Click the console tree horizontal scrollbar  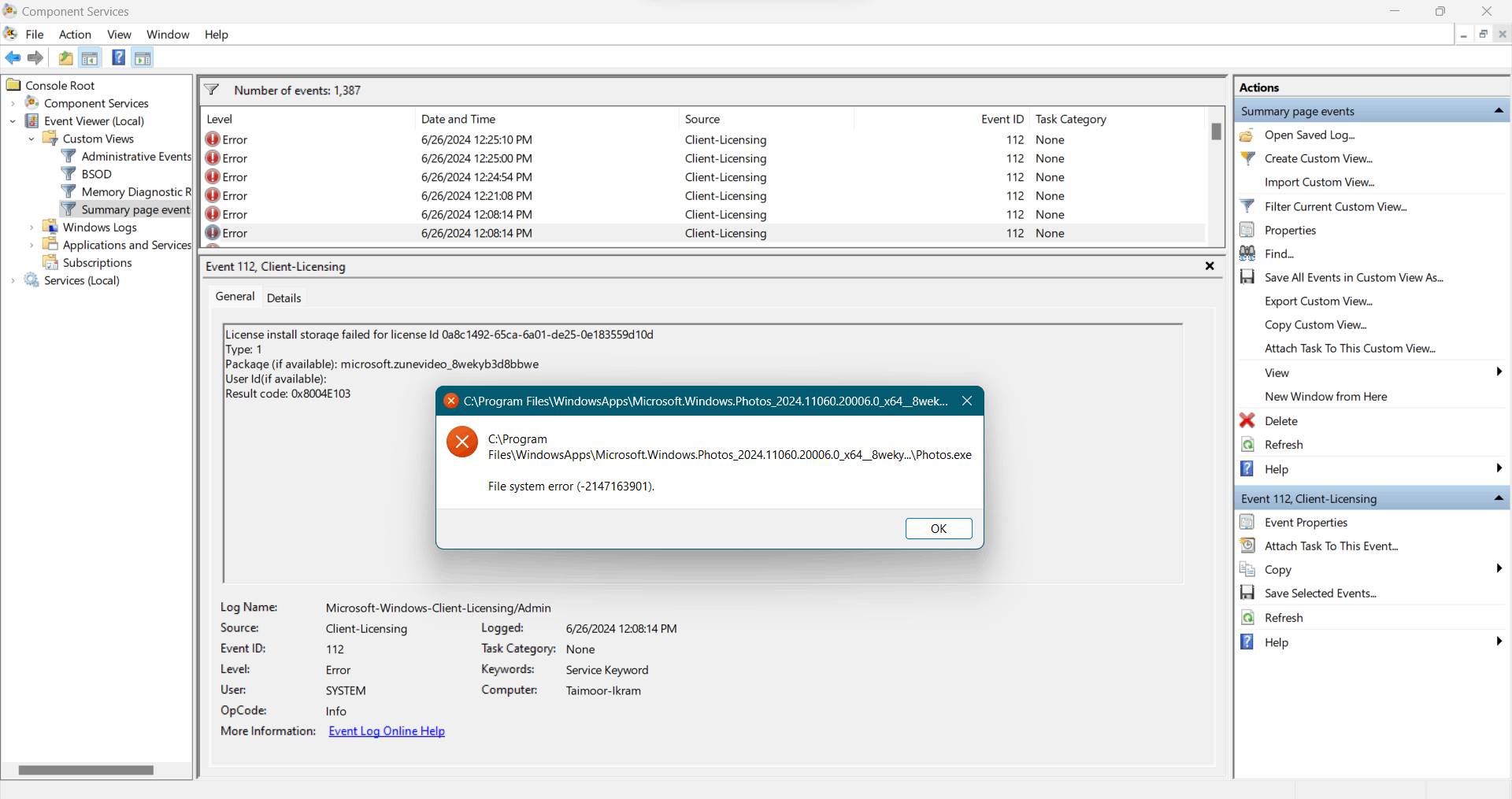86,770
